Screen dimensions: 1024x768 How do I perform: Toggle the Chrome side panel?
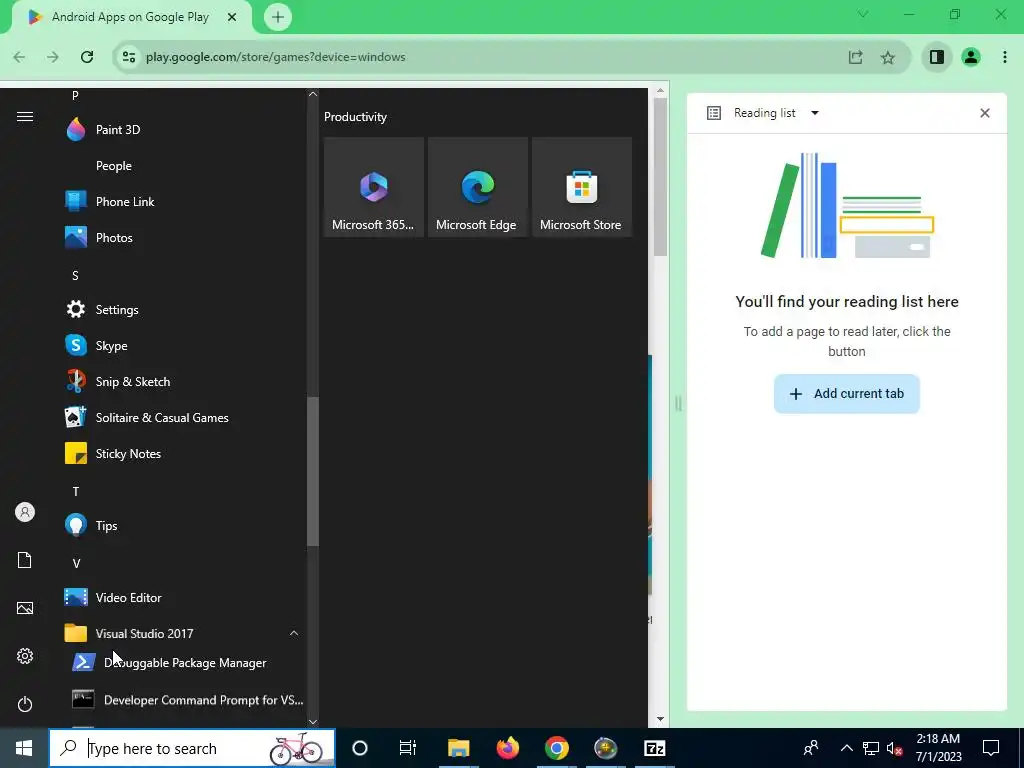pyautogui.click(x=937, y=57)
